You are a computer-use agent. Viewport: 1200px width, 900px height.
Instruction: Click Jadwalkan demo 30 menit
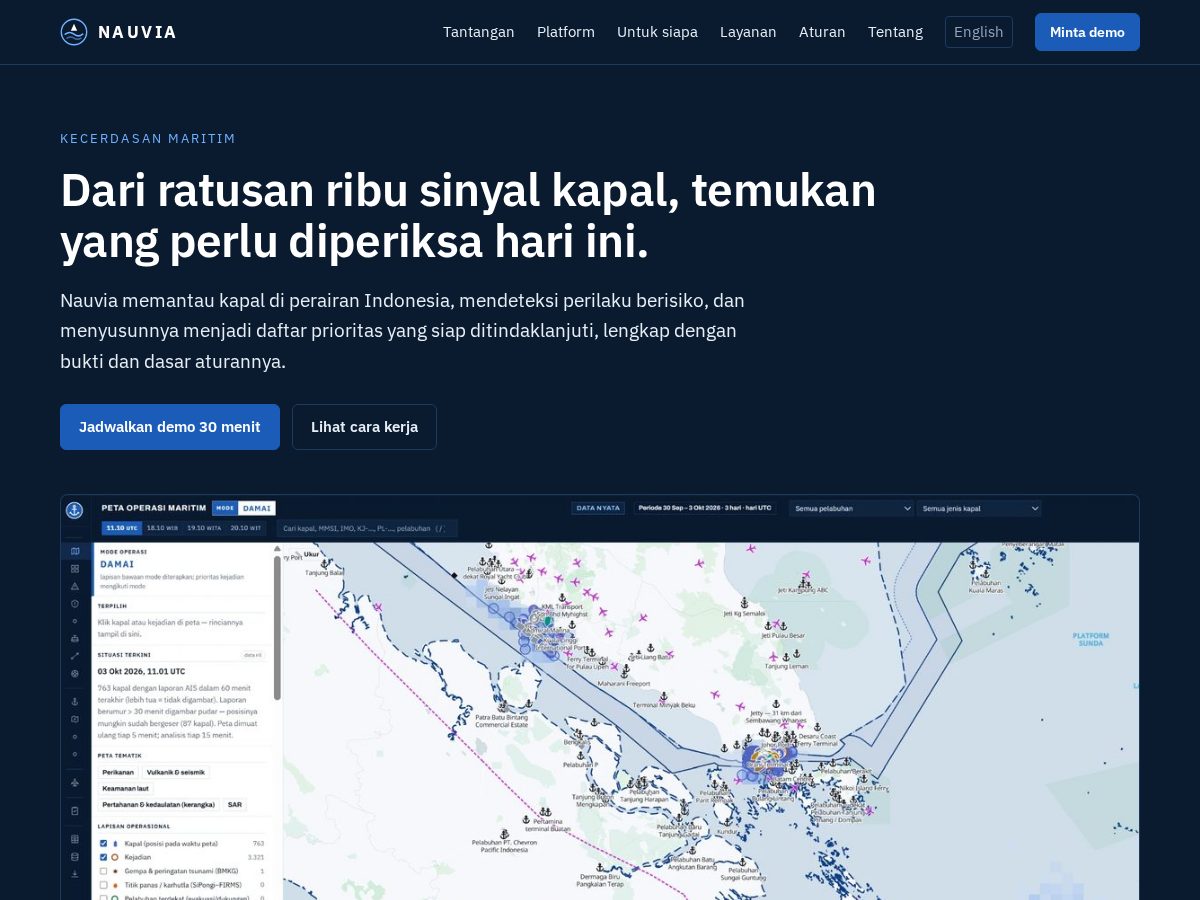coord(170,427)
